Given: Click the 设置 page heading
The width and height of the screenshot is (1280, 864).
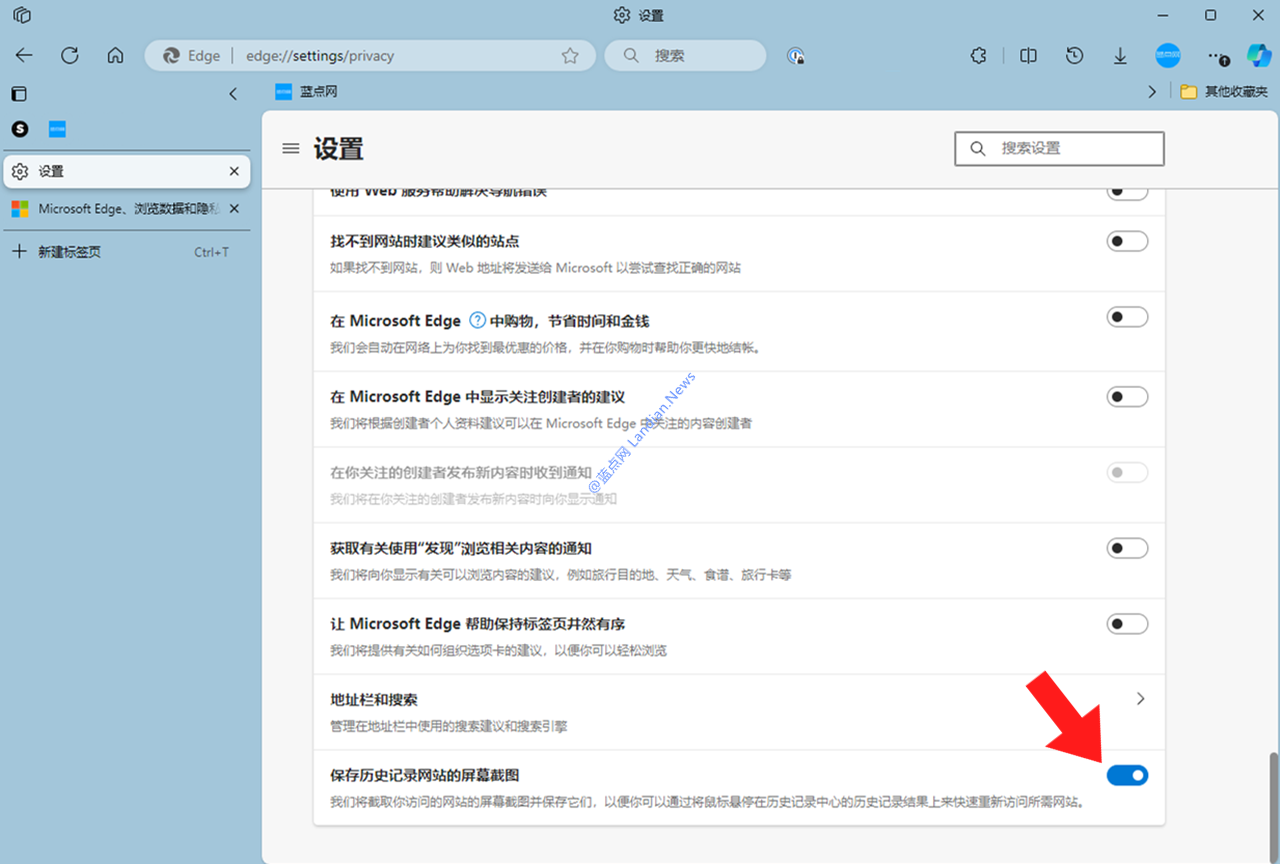Looking at the screenshot, I should [338, 148].
